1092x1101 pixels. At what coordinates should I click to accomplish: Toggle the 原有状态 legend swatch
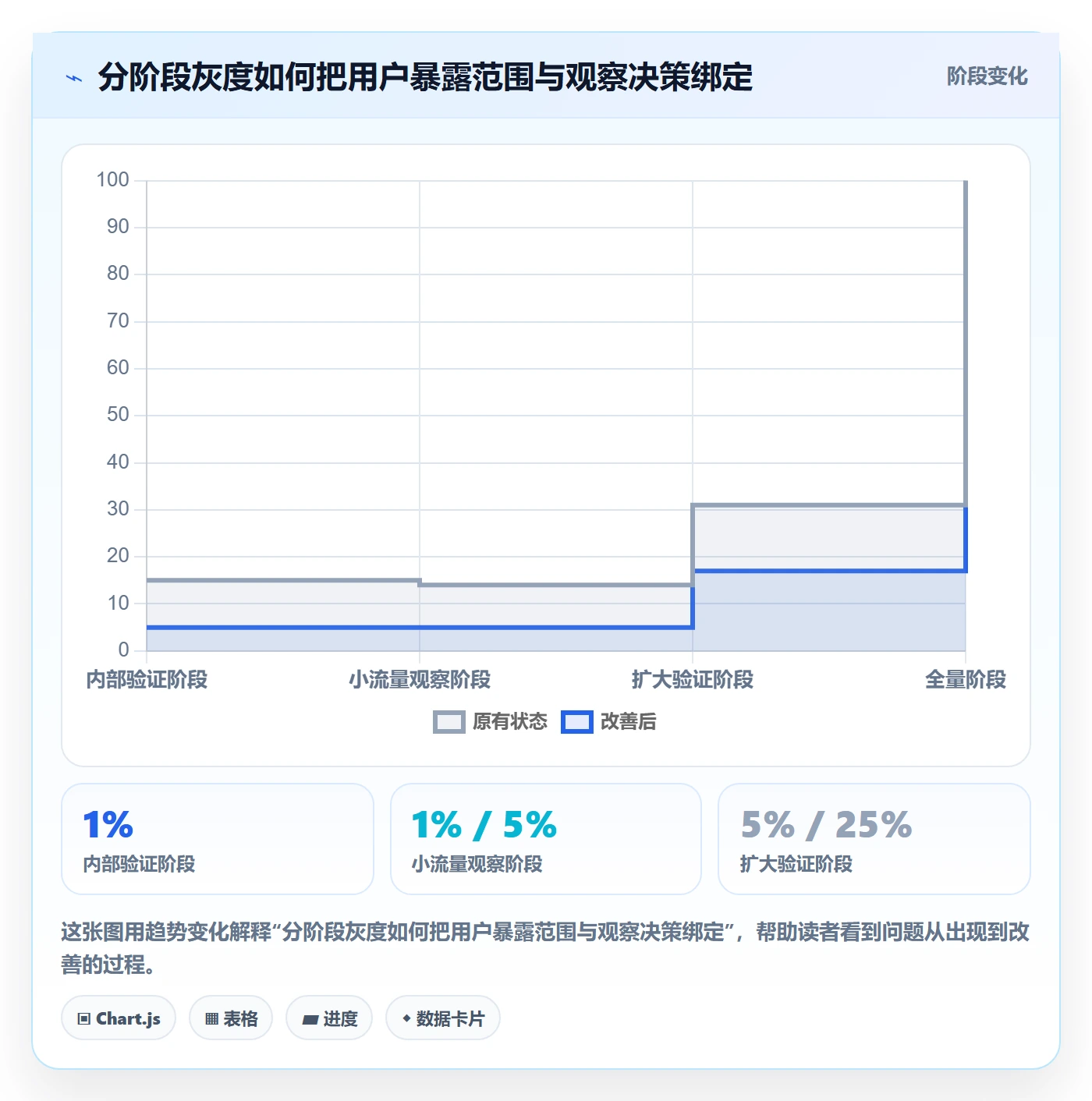(x=449, y=722)
